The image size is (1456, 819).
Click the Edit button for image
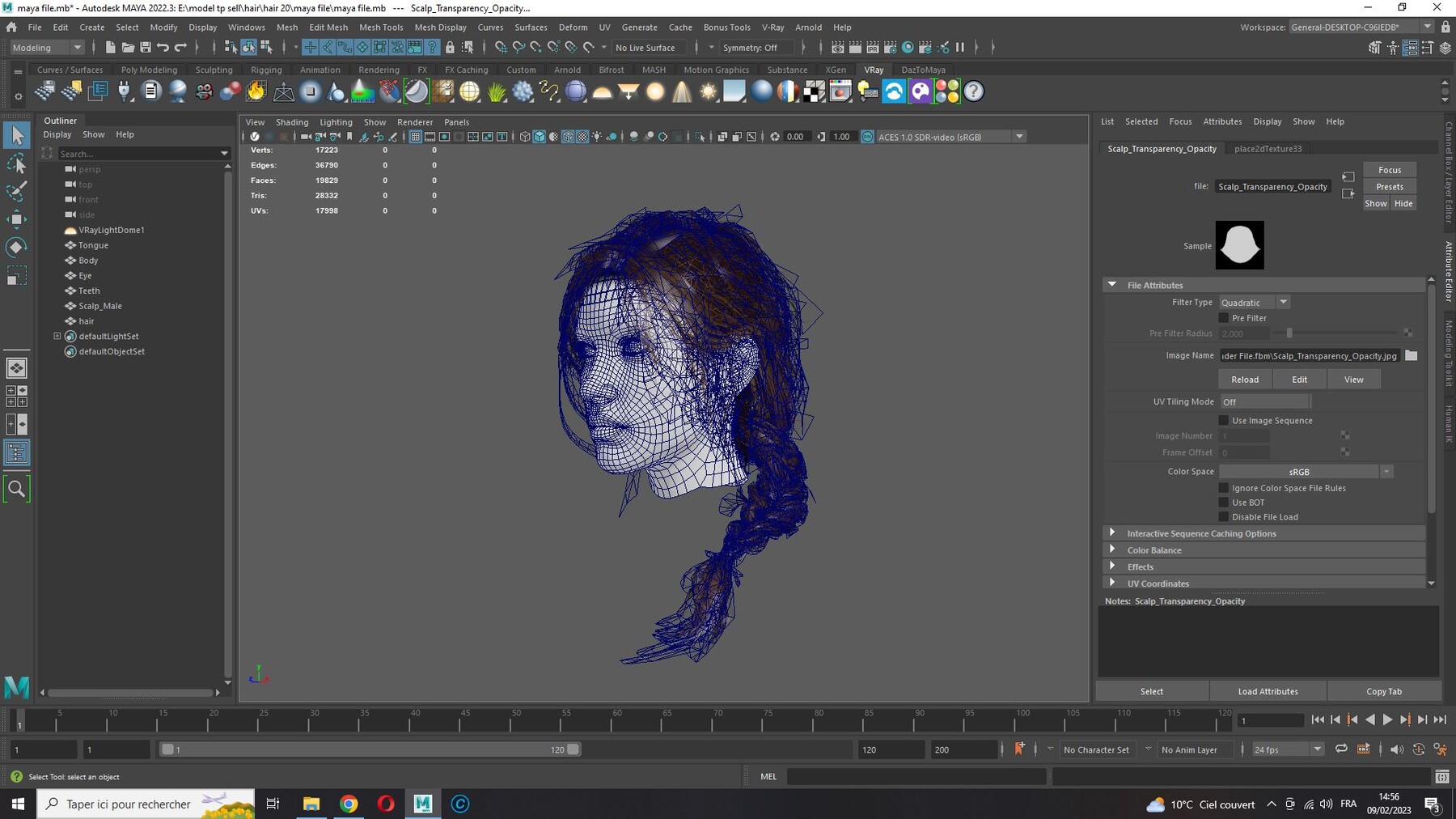coord(1299,380)
